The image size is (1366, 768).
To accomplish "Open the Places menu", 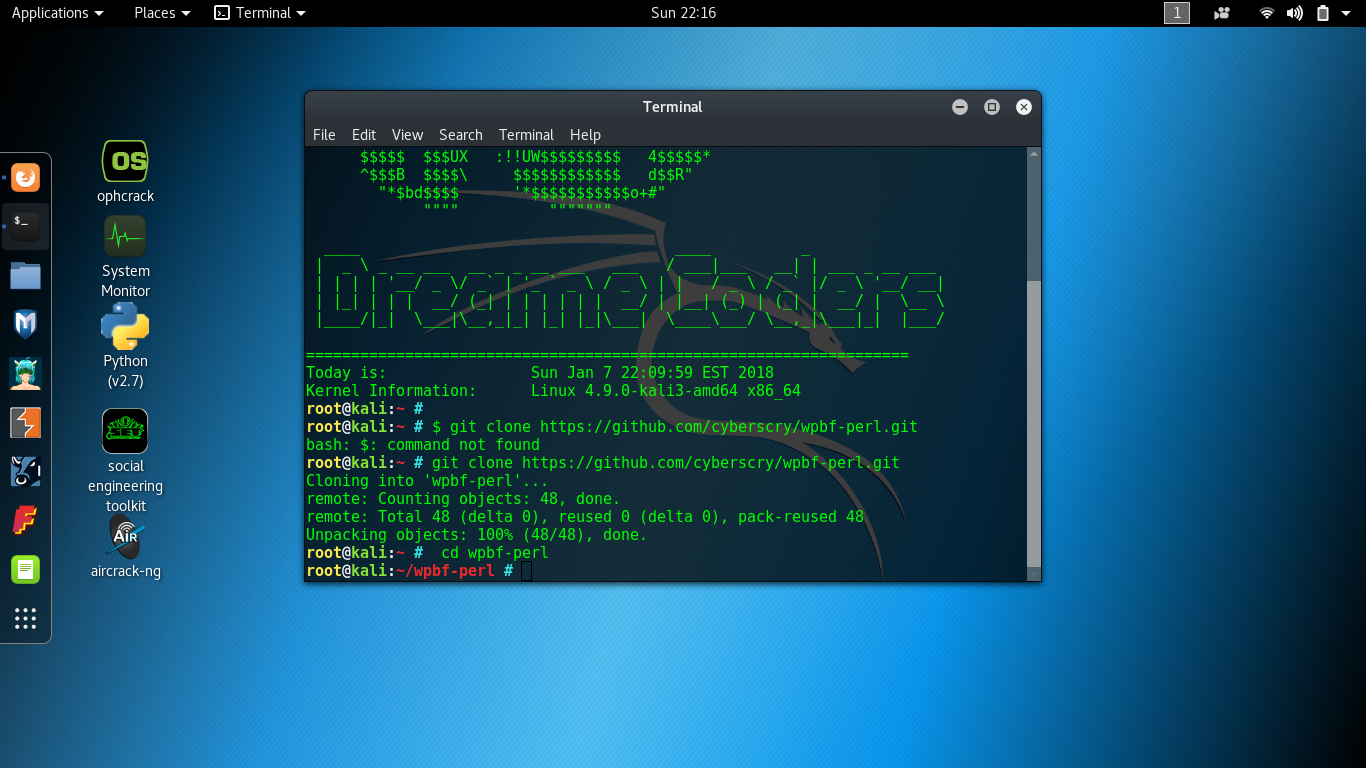I will pyautogui.click(x=162, y=13).
